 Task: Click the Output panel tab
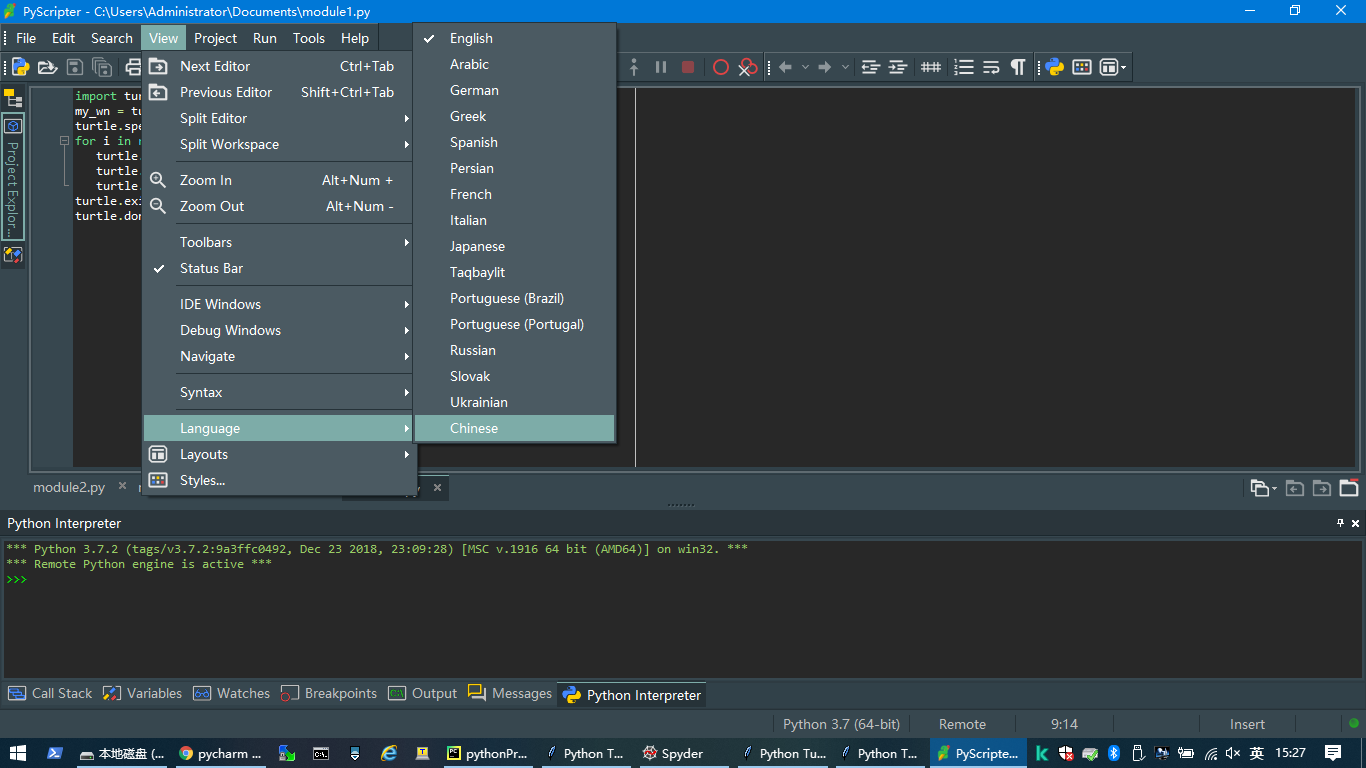[422, 693]
